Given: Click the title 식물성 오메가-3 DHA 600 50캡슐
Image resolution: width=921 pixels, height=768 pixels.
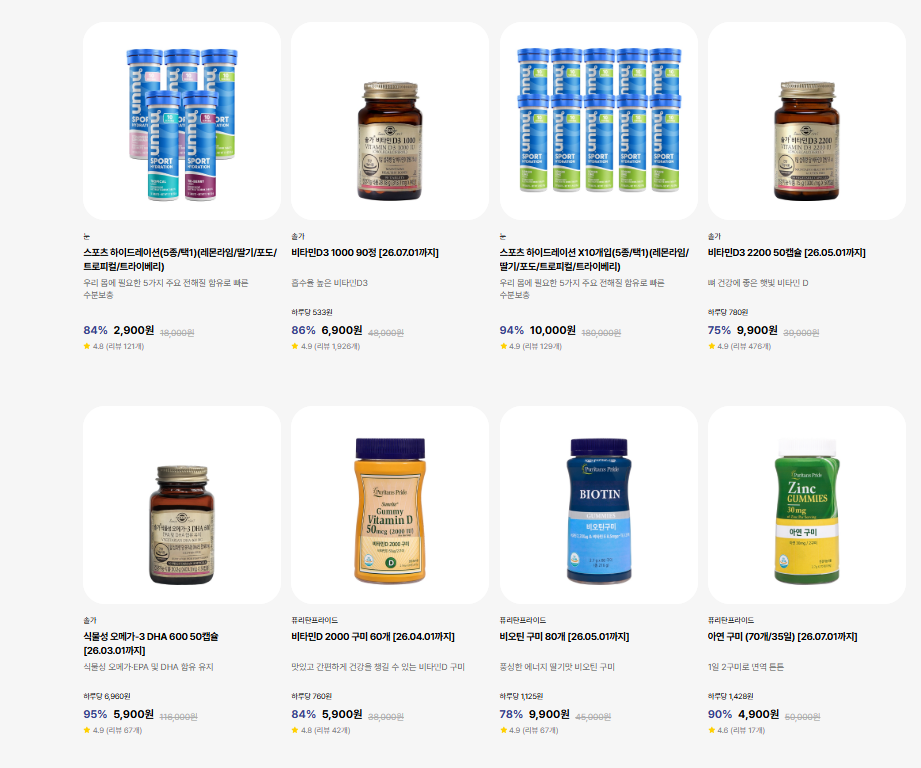Looking at the screenshot, I should (151, 644).
